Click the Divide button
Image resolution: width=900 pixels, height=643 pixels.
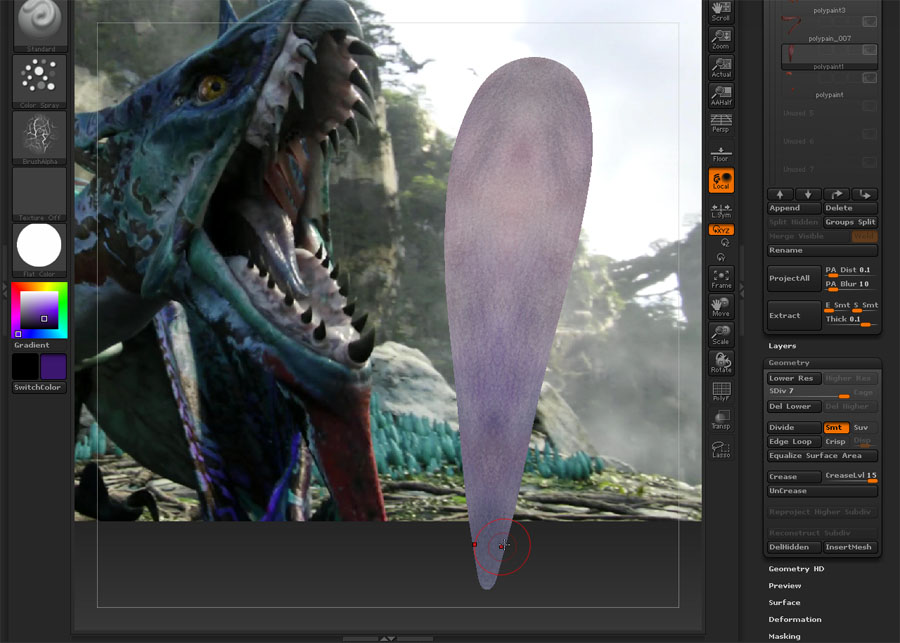[794, 428]
